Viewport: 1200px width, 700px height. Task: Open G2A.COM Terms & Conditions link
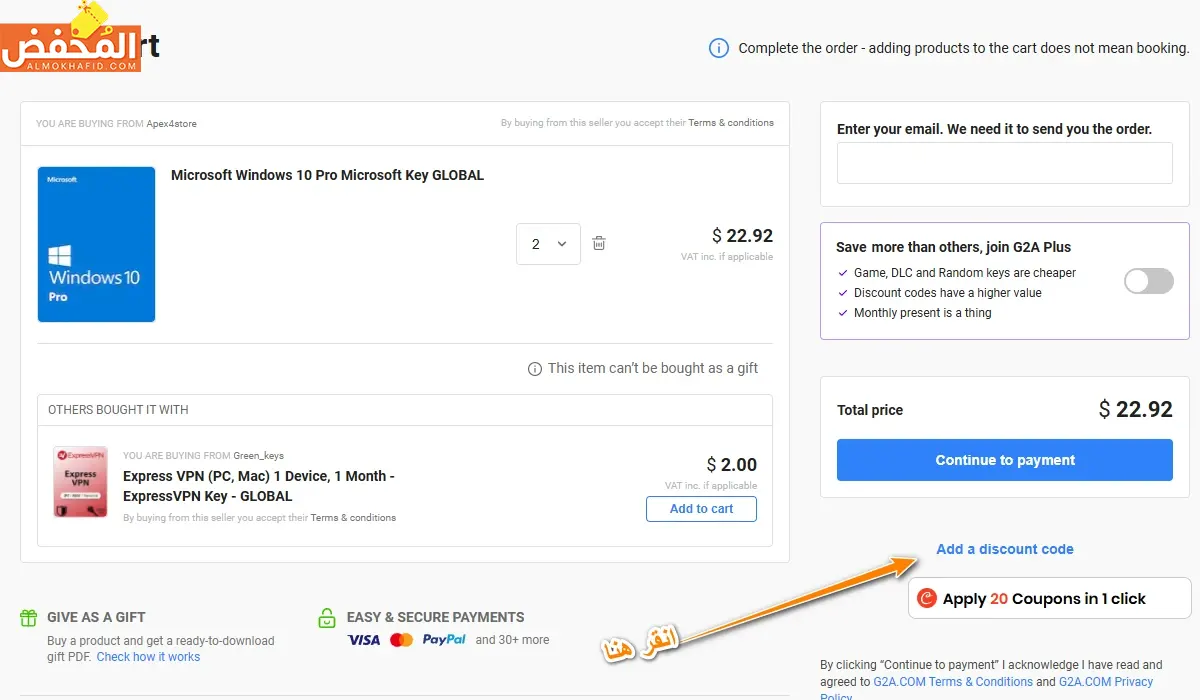click(x=952, y=682)
